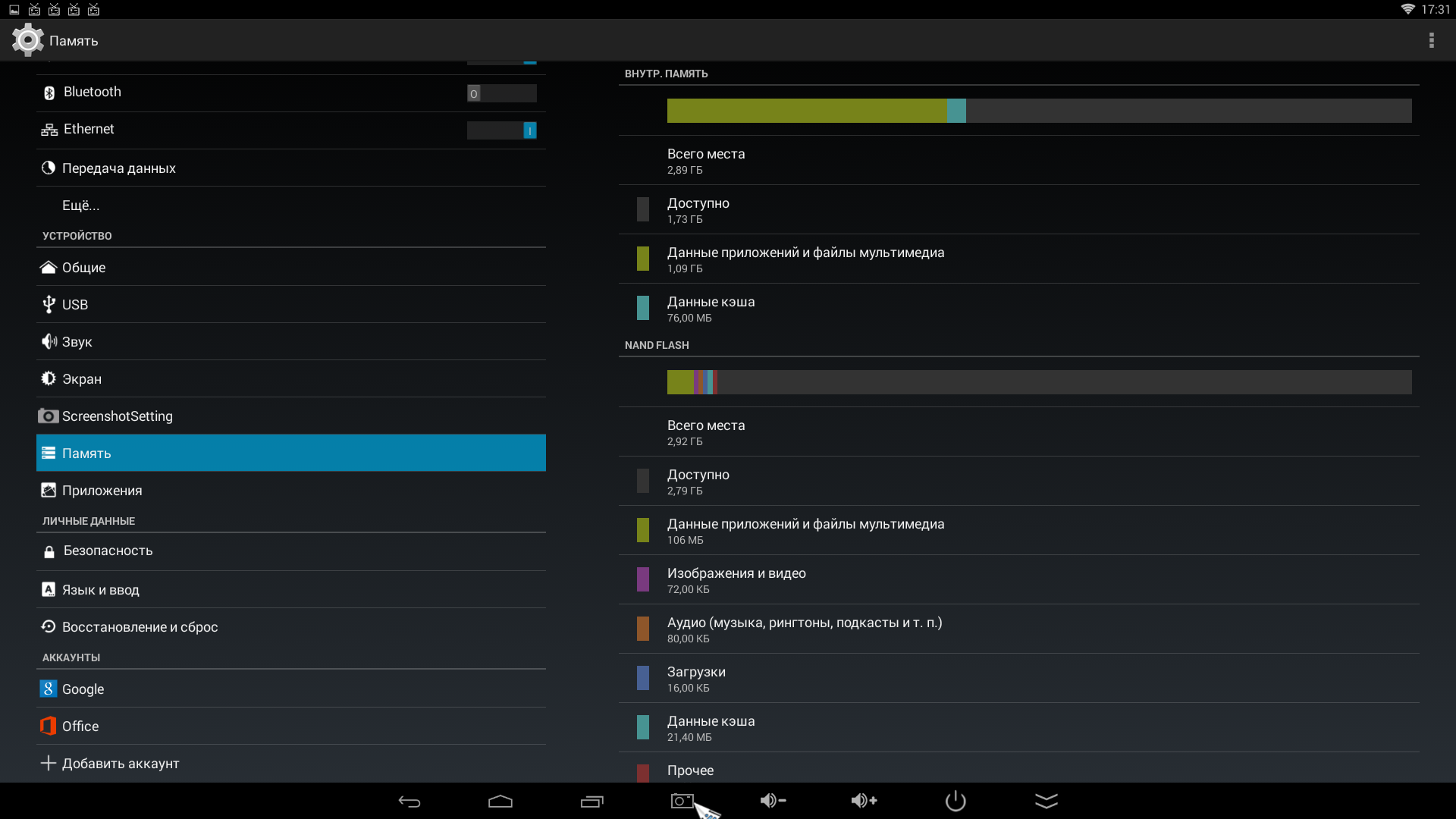Toggle the Bluetooth switch on
The image size is (1456, 819).
tap(501, 93)
